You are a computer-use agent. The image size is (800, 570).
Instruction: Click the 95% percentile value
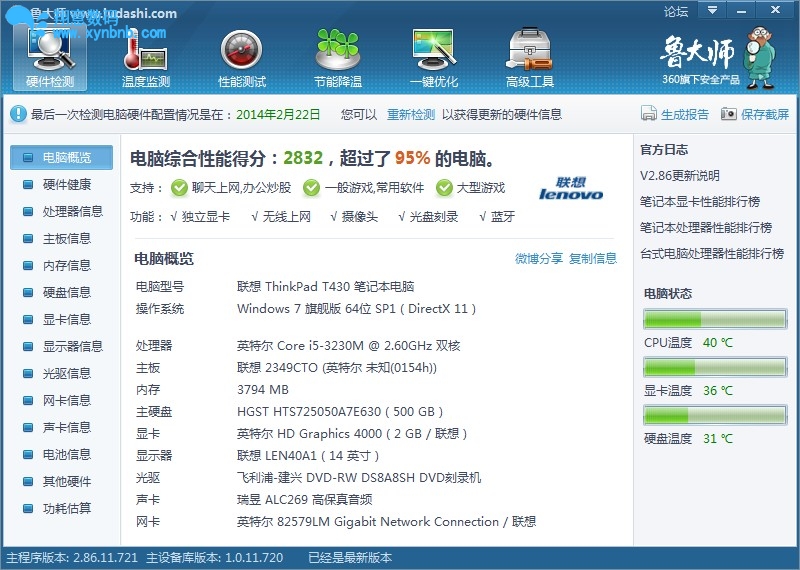coord(412,158)
